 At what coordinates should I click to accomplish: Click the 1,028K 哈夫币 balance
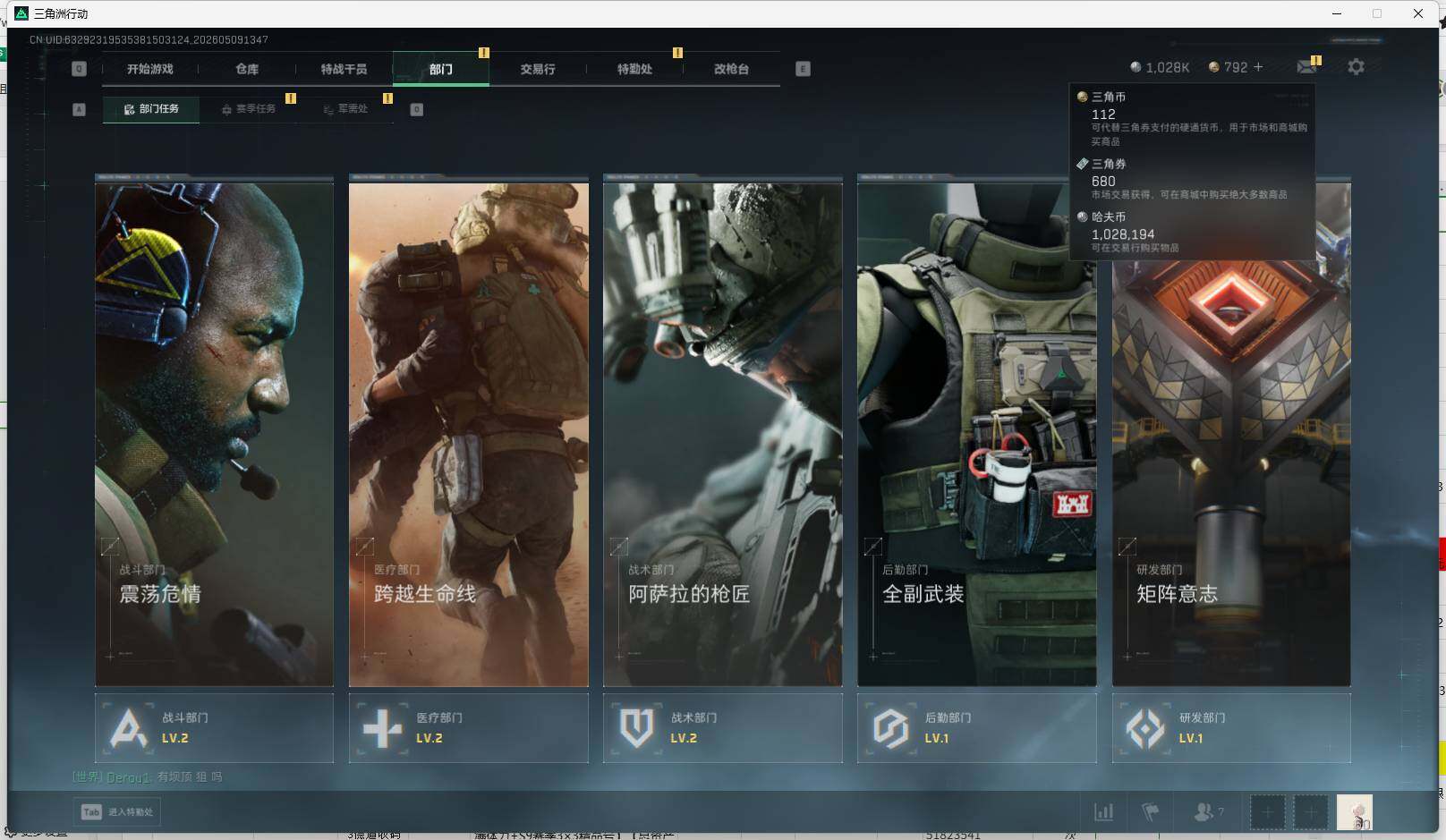click(1160, 67)
